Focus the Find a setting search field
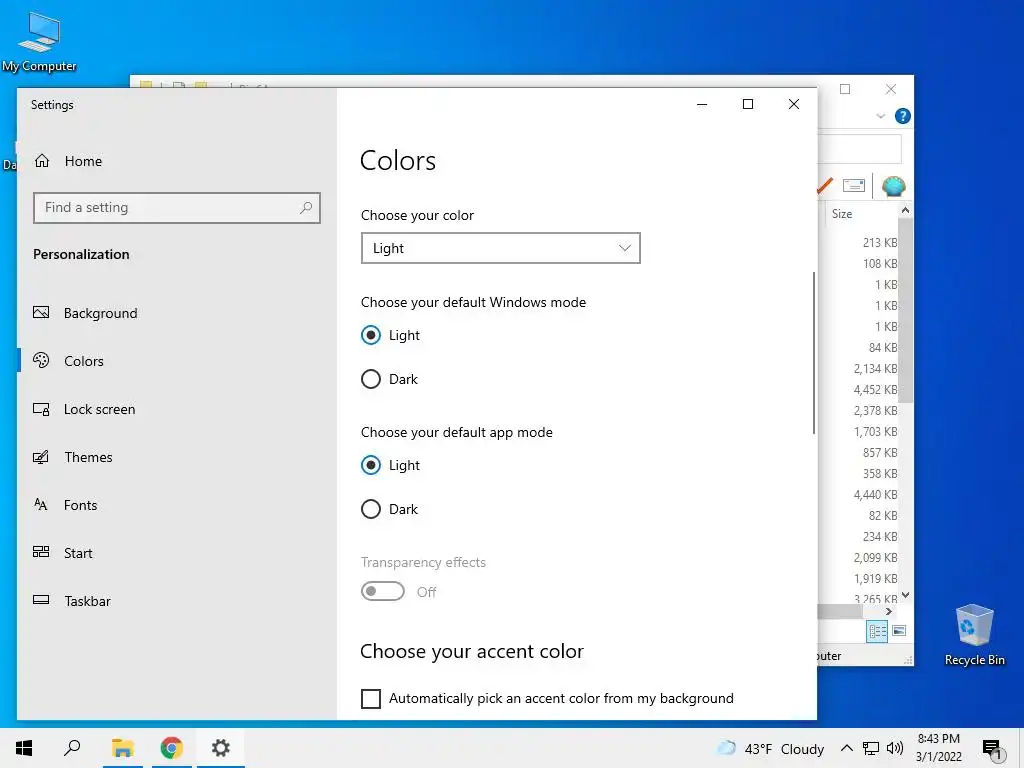This screenshot has width=1024, height=768. click(x=176, y=208)
